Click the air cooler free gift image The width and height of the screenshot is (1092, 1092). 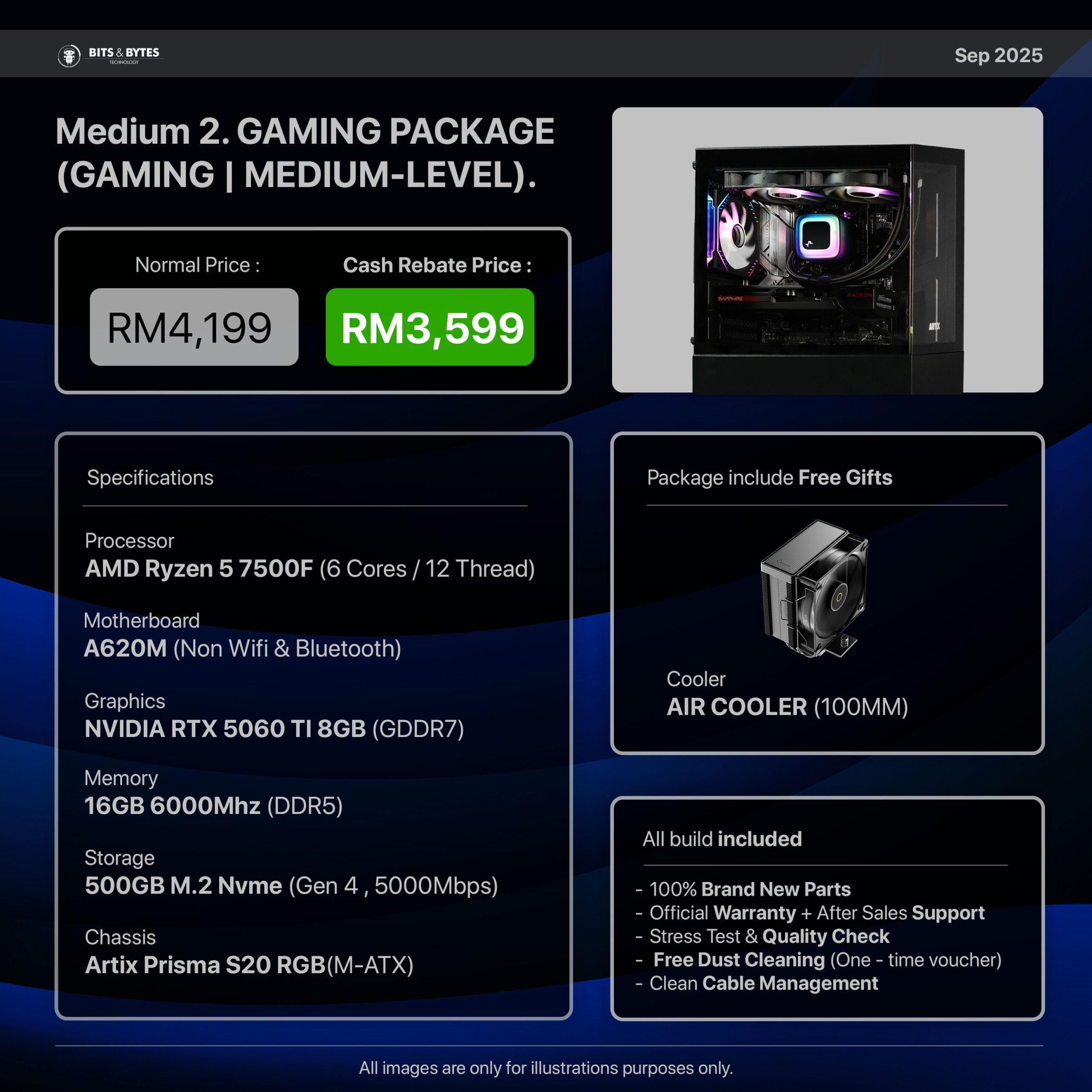click(x=814, y=588)
